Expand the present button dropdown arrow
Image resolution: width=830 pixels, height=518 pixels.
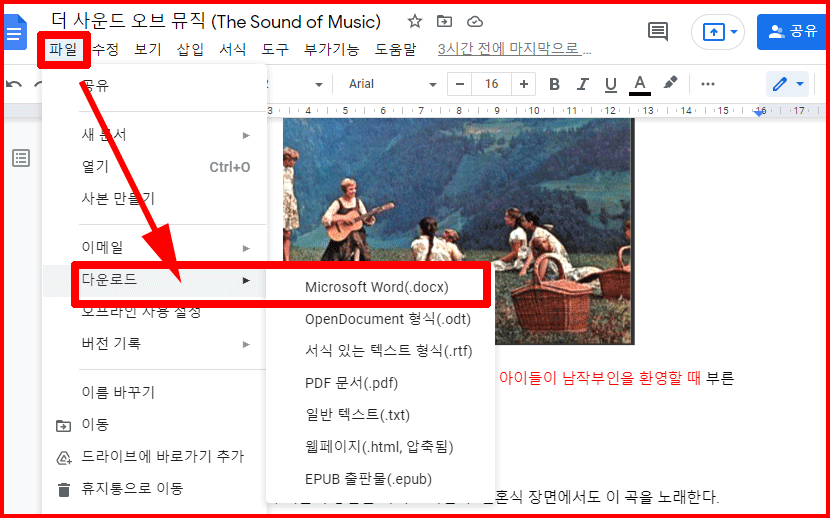(x=734, y=32)
